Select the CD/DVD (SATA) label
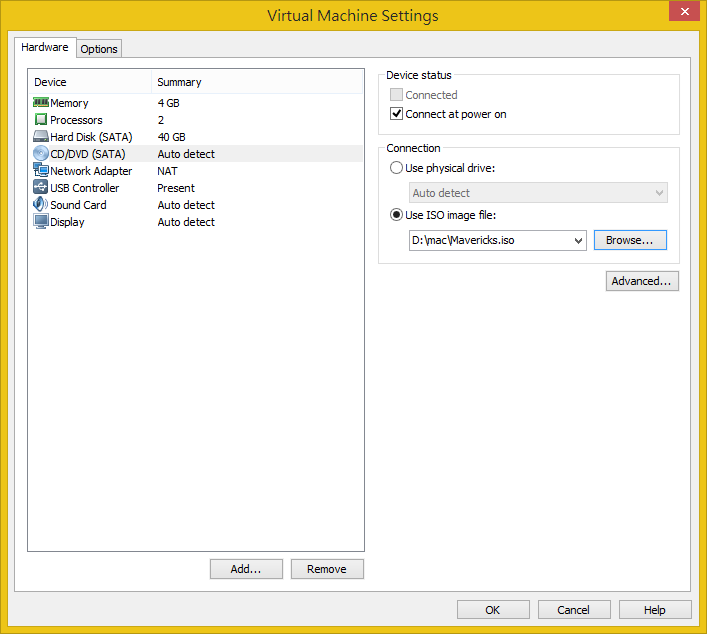Viewport: 707px width, 634px height. (x=87, y=154)
